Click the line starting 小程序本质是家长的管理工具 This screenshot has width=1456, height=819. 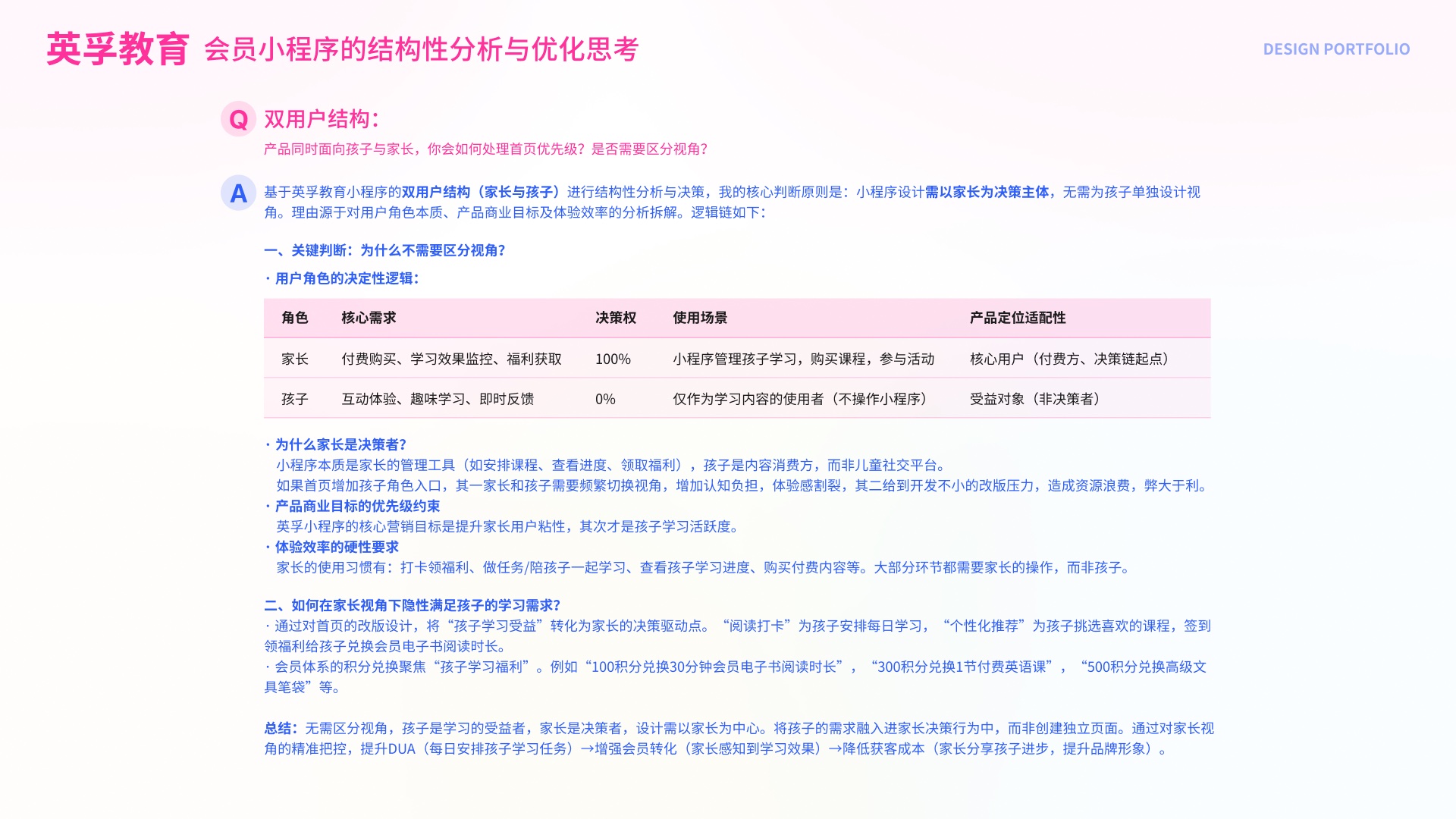tap(613, 465)
